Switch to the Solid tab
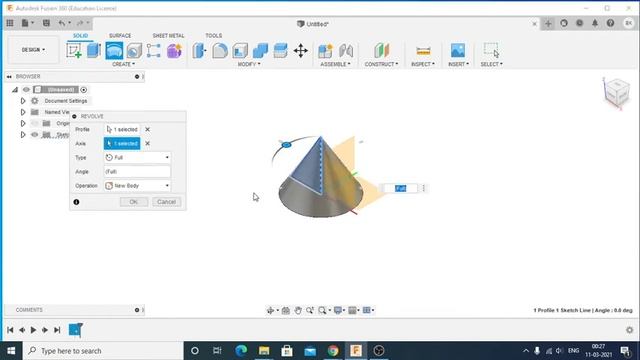This screenshot has height=360, width=640. tap(80, 36)
